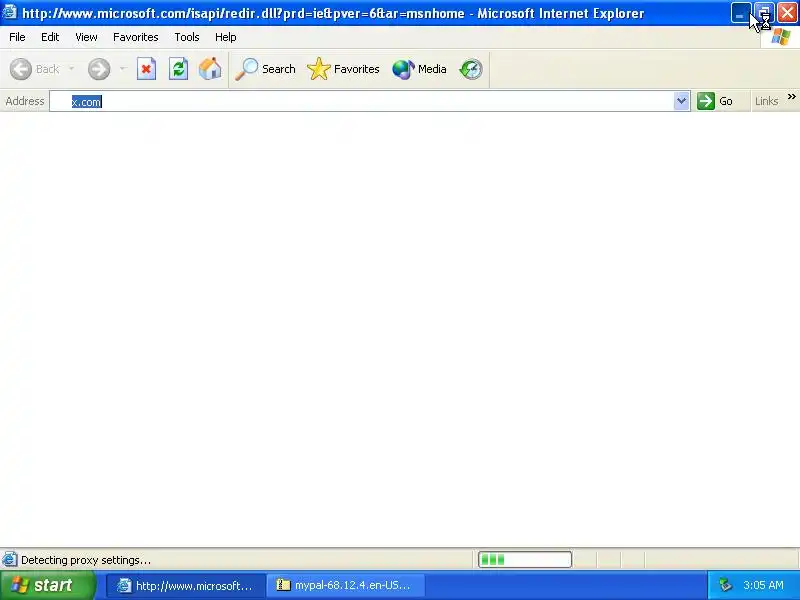Image resolution: width=800 pixels, height=600 pixels.
Task: Open the Help menu
Action: click(x=226, y=37)
